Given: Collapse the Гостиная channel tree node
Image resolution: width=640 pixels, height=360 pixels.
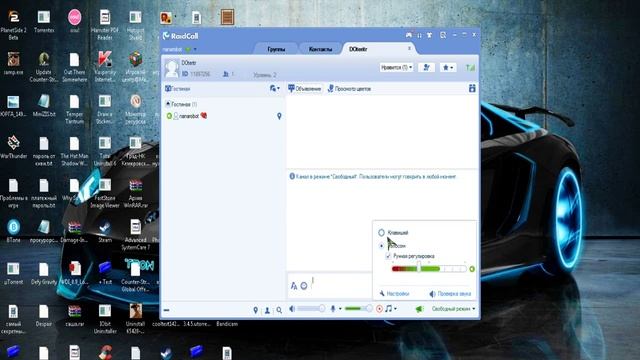Looking at the screenshot, I should pos(168,104).
